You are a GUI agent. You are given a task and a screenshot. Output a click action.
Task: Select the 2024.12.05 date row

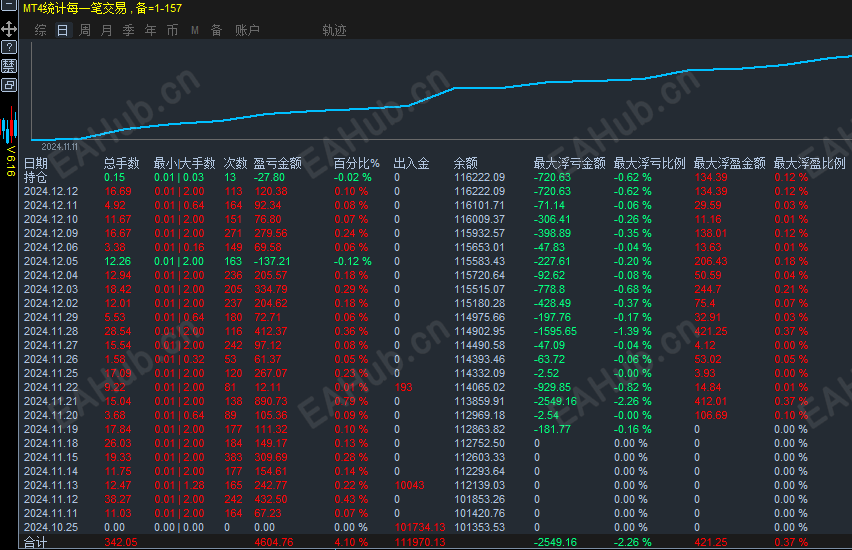tap(51, 261)
